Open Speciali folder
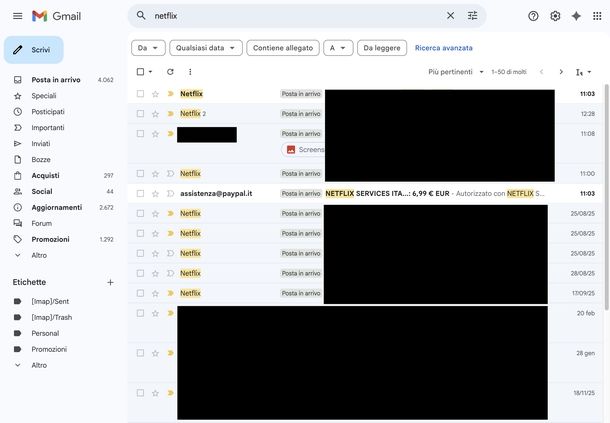The image size is (610, 423). pyautogui.click(x=44, y=96)
